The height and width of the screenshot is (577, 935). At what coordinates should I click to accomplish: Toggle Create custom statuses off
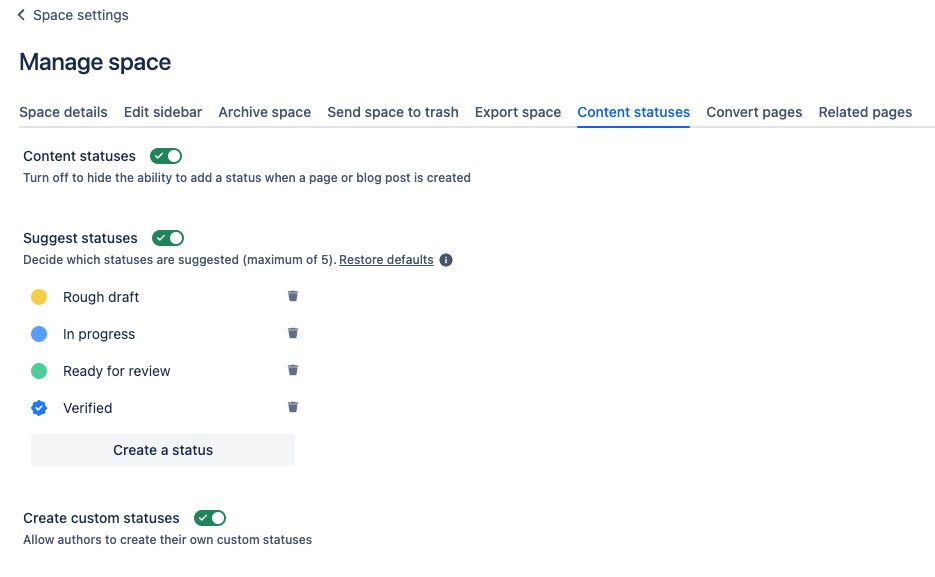210,518
